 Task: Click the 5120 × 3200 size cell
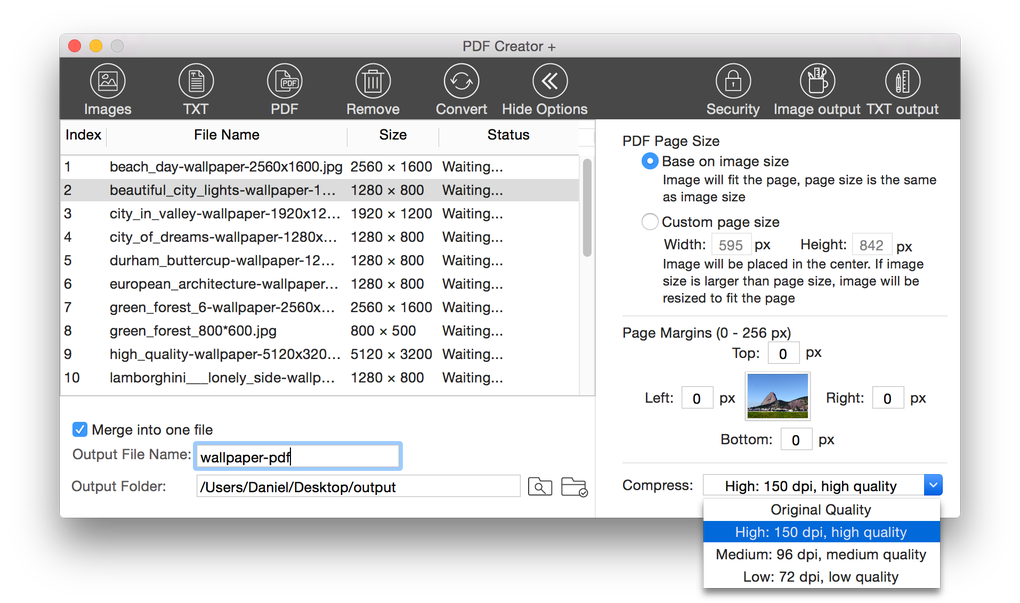pos(391,354)
